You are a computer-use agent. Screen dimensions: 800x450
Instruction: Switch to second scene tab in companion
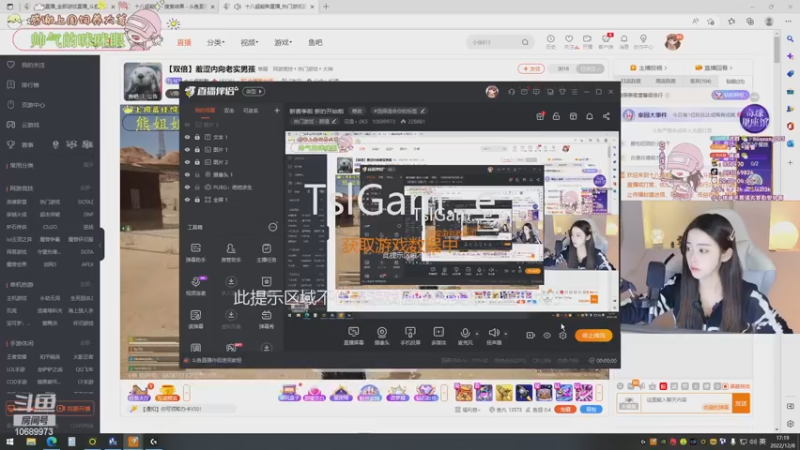[229, 110]
